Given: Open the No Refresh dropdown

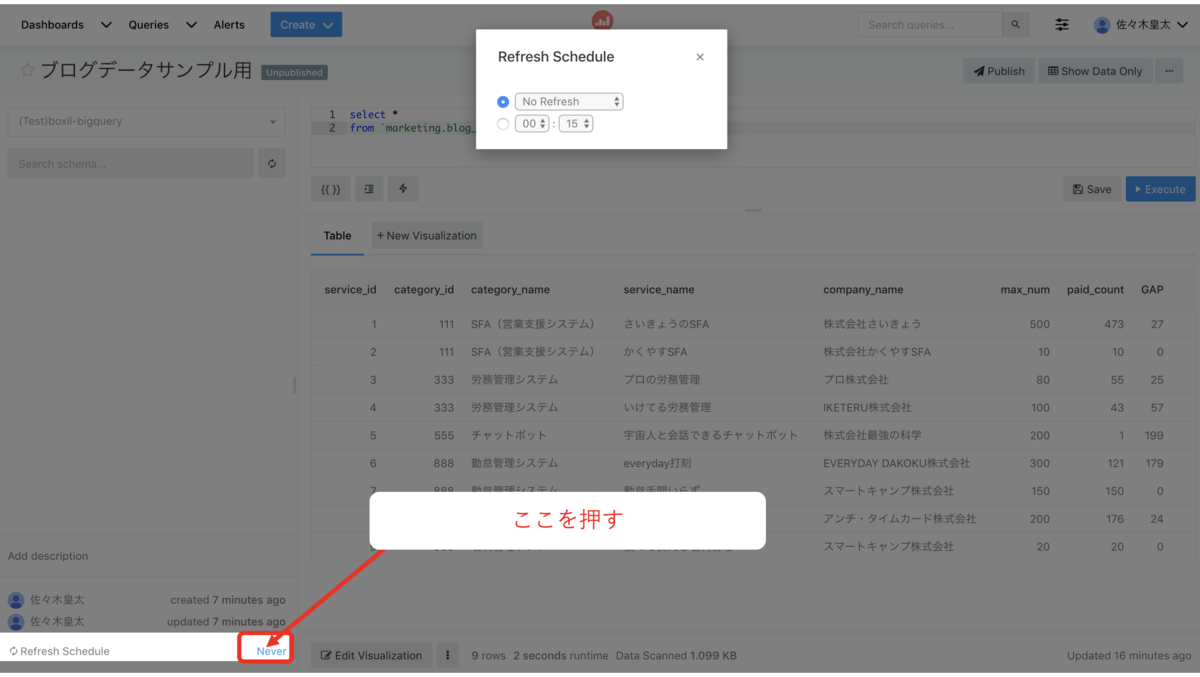Looking at the screenshot, I should click(568, 101).
